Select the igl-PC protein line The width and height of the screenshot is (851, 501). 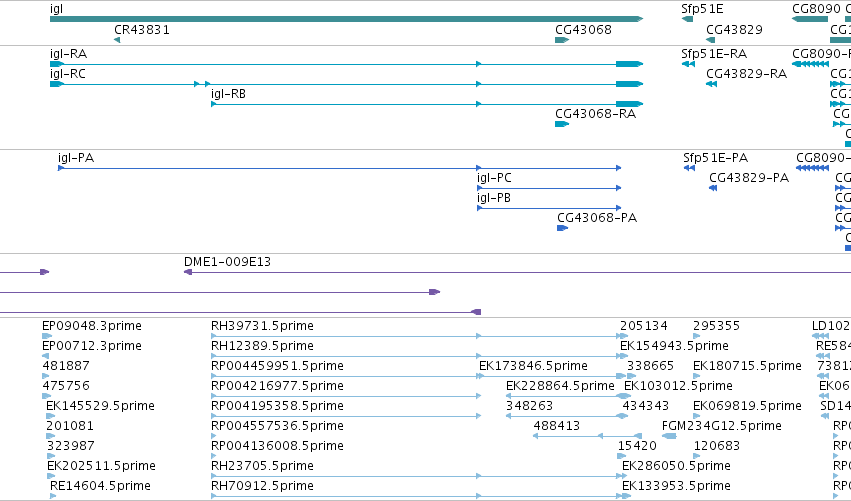[549, 188]
